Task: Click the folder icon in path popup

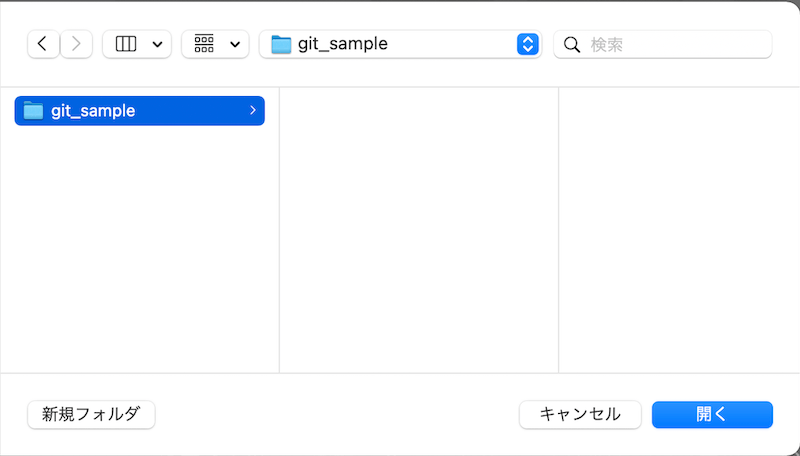Action: coord(281,44)
